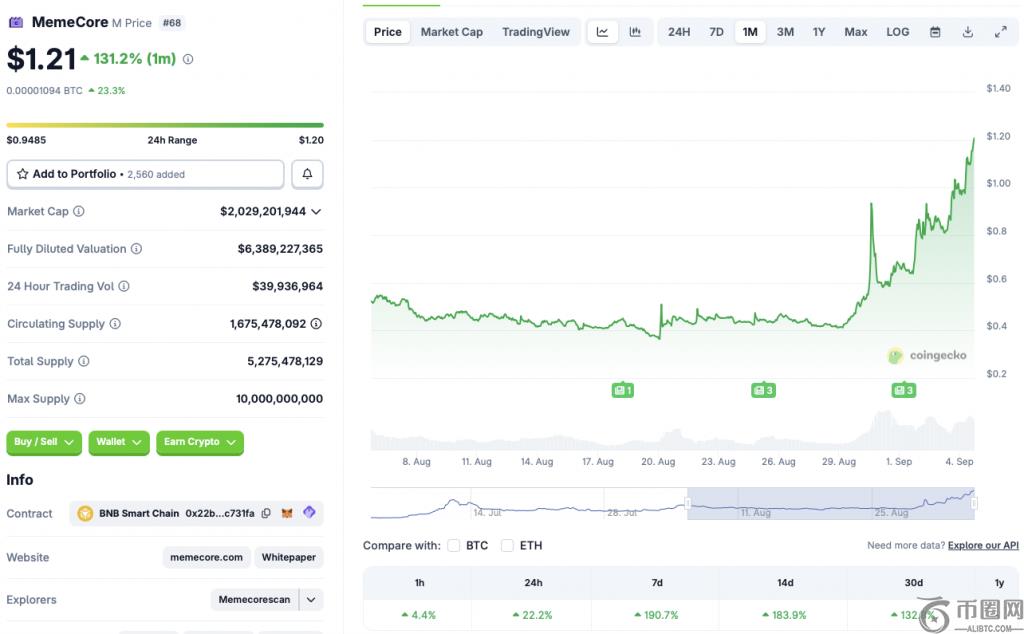Expand the Memecorescan explorers dropdown arrow

point(311,600)
